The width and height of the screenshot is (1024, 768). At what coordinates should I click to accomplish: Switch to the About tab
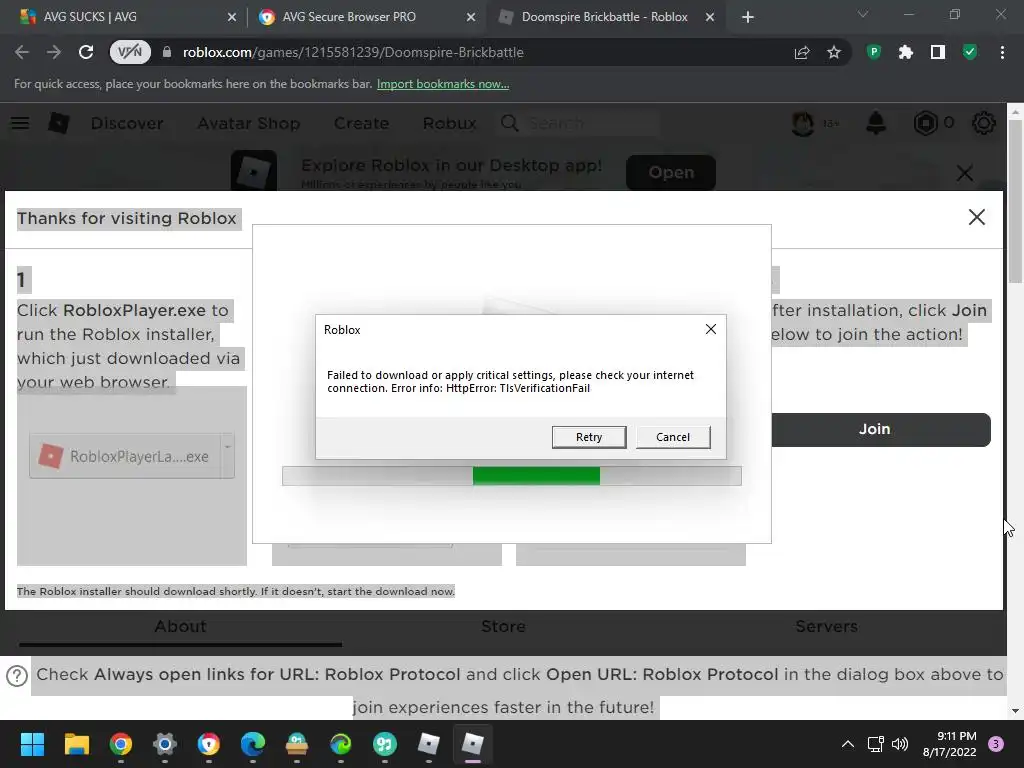[x=180, y=626]
